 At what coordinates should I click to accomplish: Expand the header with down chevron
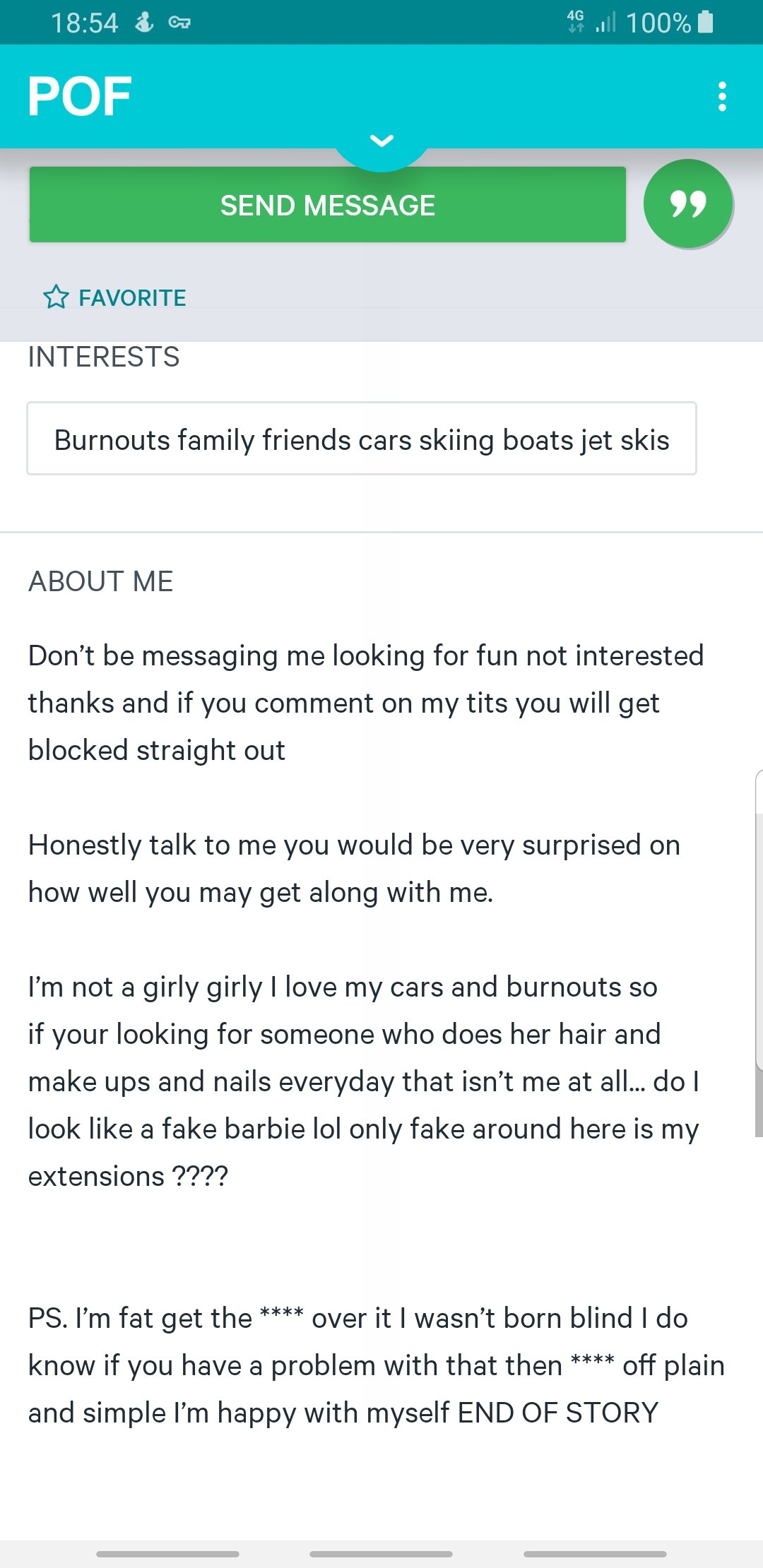381,141
